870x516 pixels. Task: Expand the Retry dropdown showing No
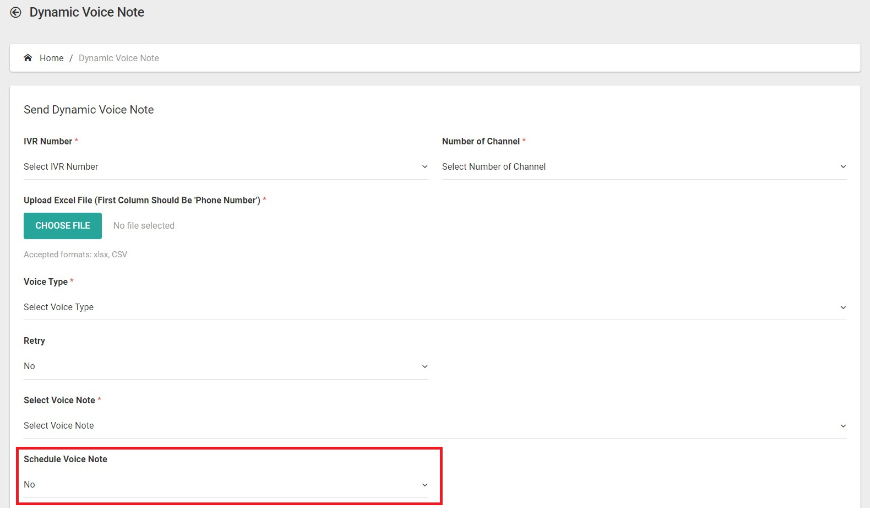click(x=226, y=366)
